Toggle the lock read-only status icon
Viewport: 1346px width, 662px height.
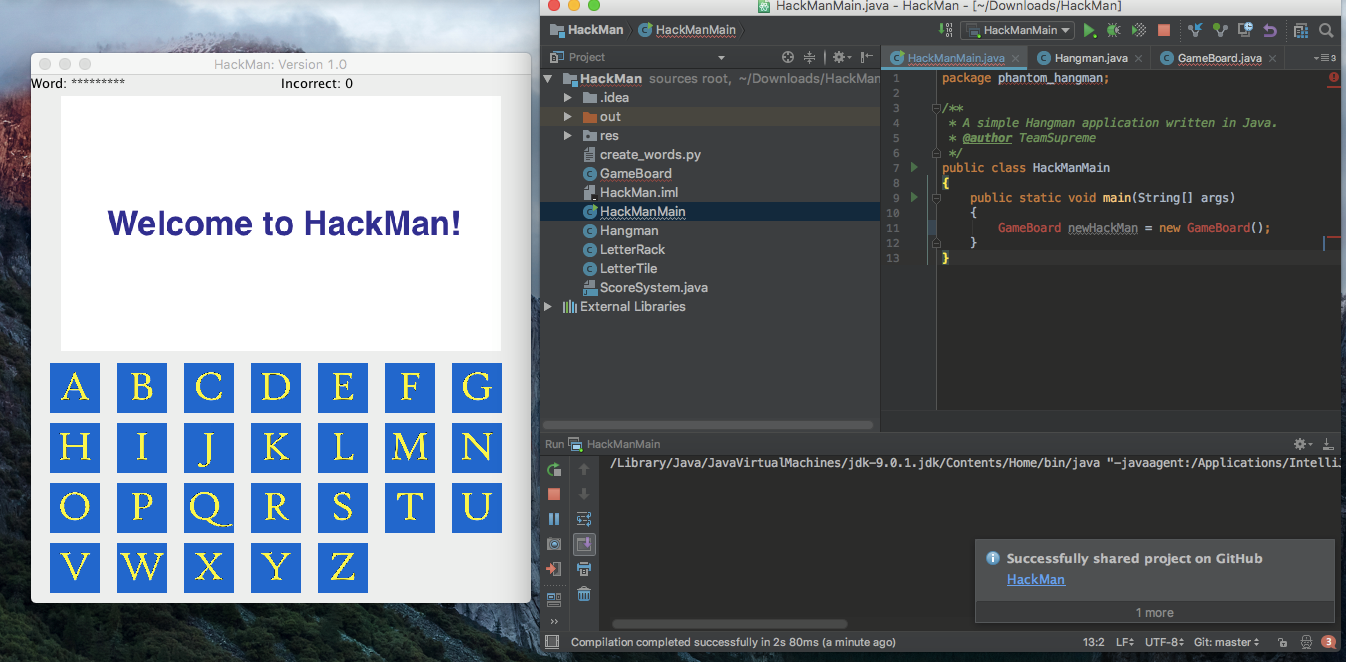pos(1283,642)
